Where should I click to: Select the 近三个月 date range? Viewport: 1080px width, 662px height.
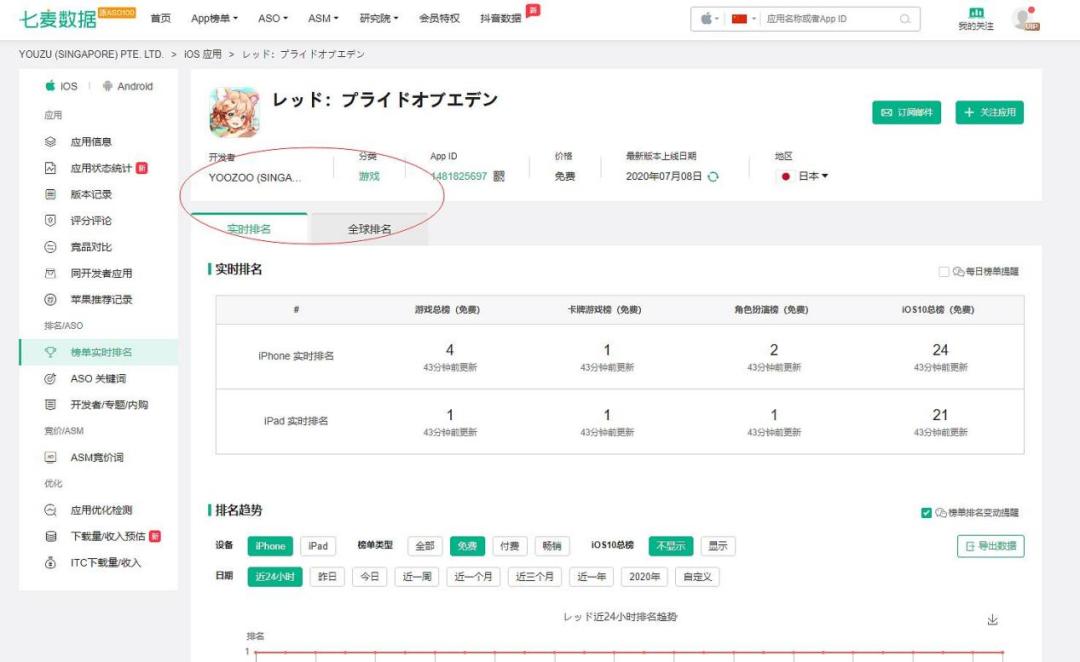pos(534,577)
